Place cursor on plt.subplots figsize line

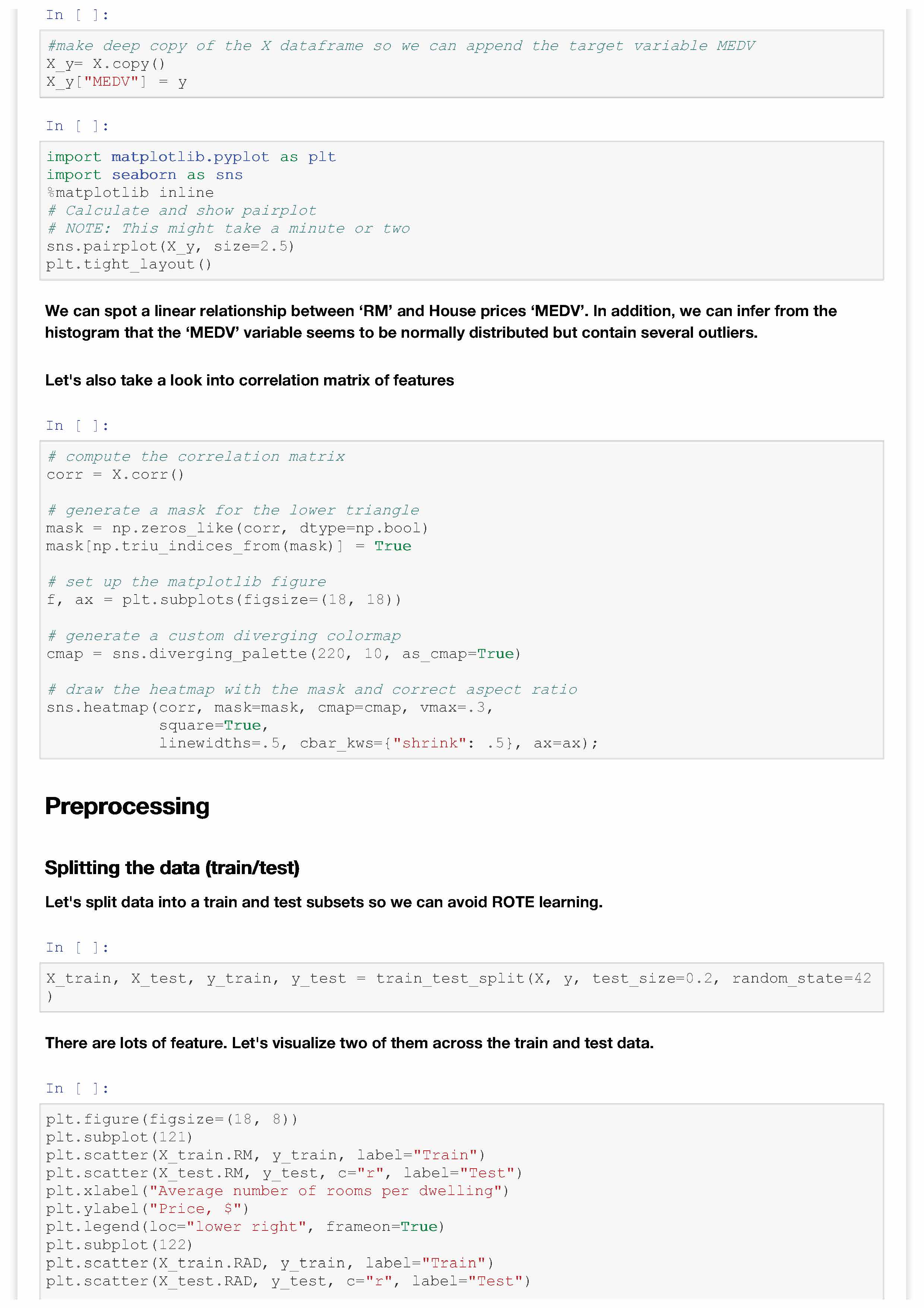[x=224, y=599]
